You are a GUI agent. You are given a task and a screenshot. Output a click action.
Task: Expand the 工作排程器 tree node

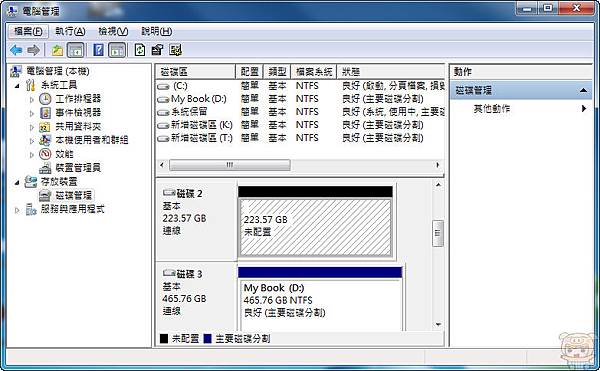(x=32, y=99)
